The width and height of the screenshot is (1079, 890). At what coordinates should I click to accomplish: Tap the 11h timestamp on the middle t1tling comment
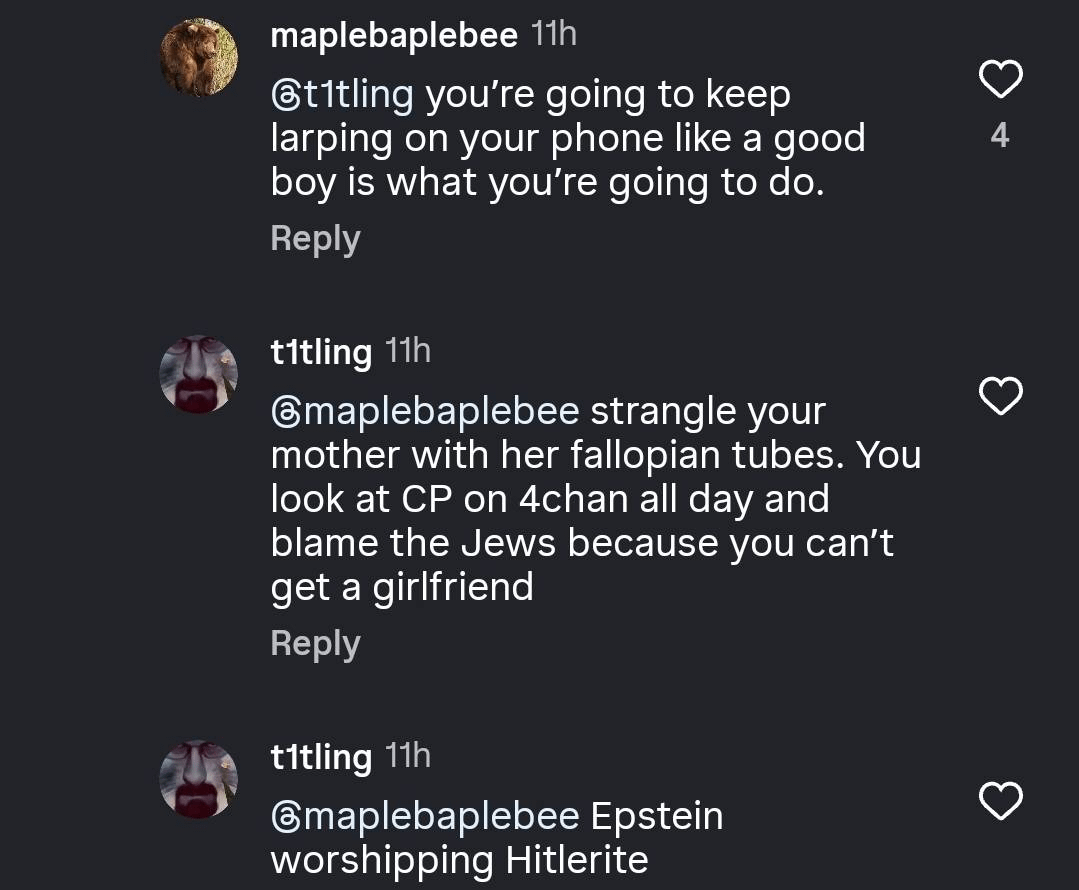[407, 351]
